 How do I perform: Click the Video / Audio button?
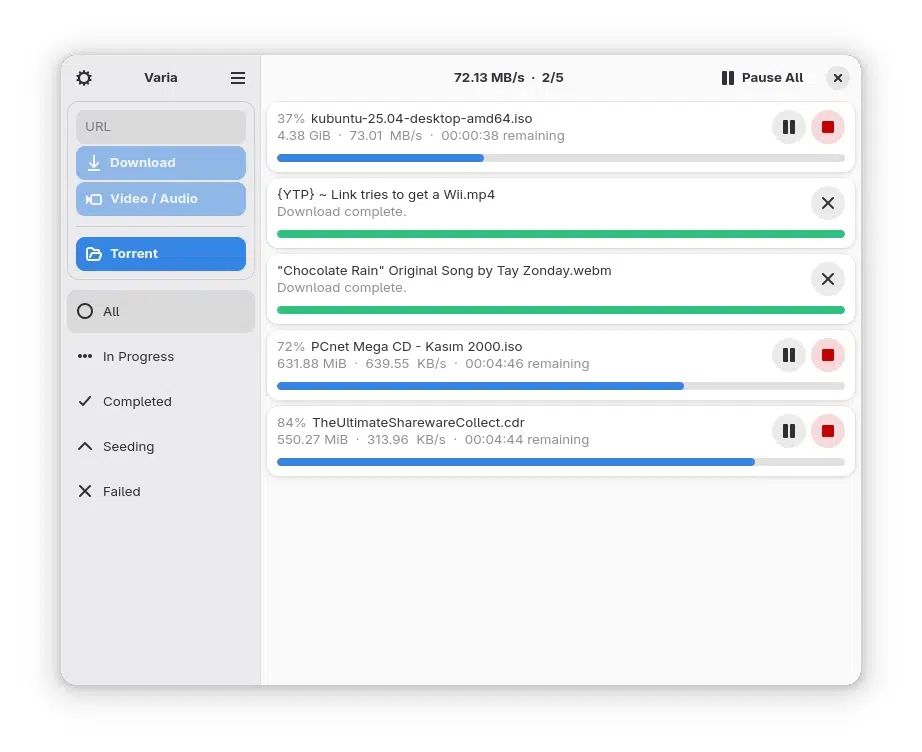(161, 199)
